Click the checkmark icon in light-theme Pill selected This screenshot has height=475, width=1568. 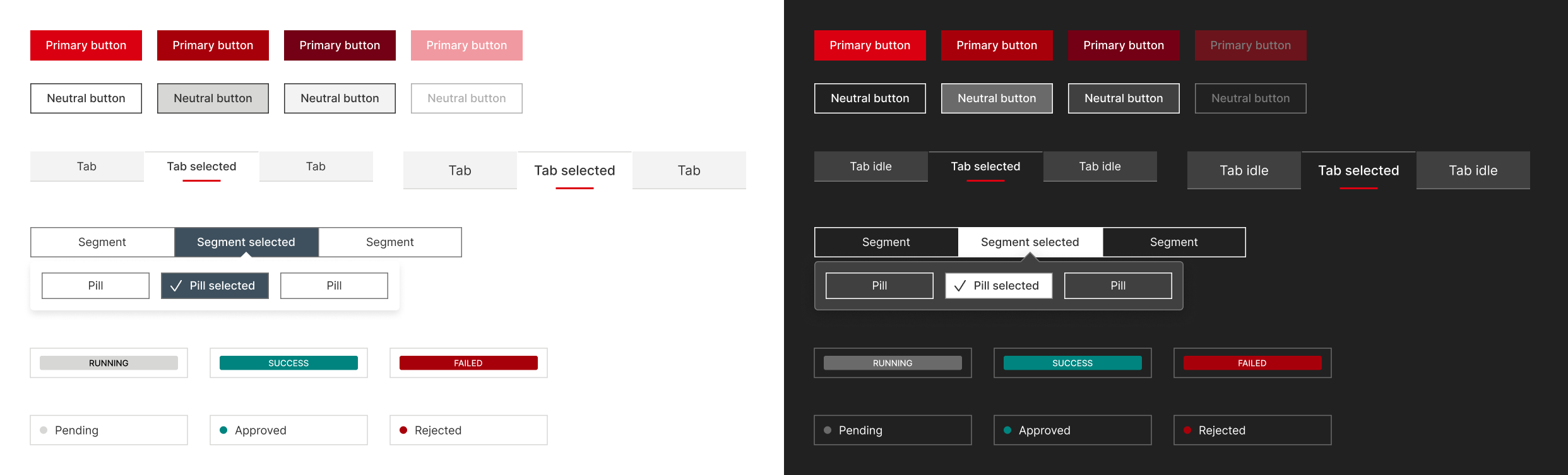pyautogui.click(x=176, y=286)
